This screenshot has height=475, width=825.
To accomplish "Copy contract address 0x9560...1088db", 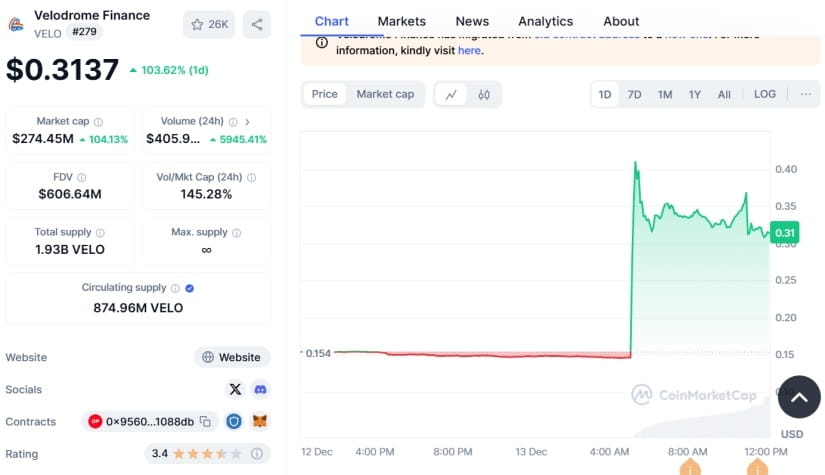I will click(206, 421).
